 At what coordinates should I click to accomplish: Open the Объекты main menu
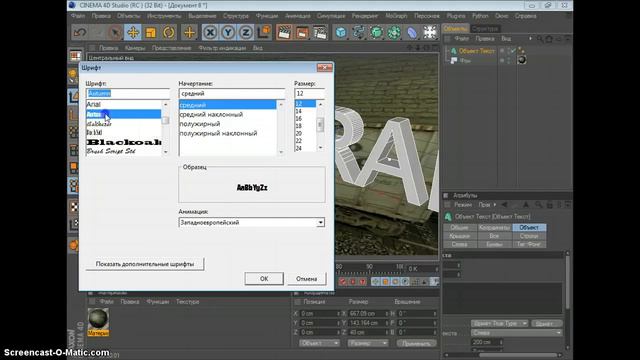(x=128, y=16)
